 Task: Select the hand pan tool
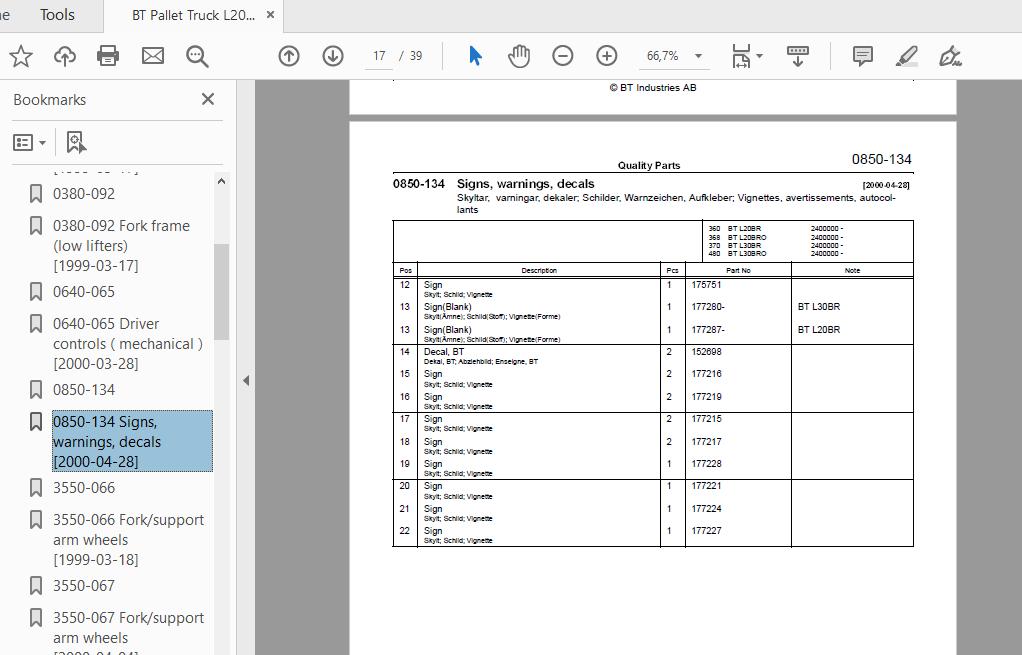(519, 56)
